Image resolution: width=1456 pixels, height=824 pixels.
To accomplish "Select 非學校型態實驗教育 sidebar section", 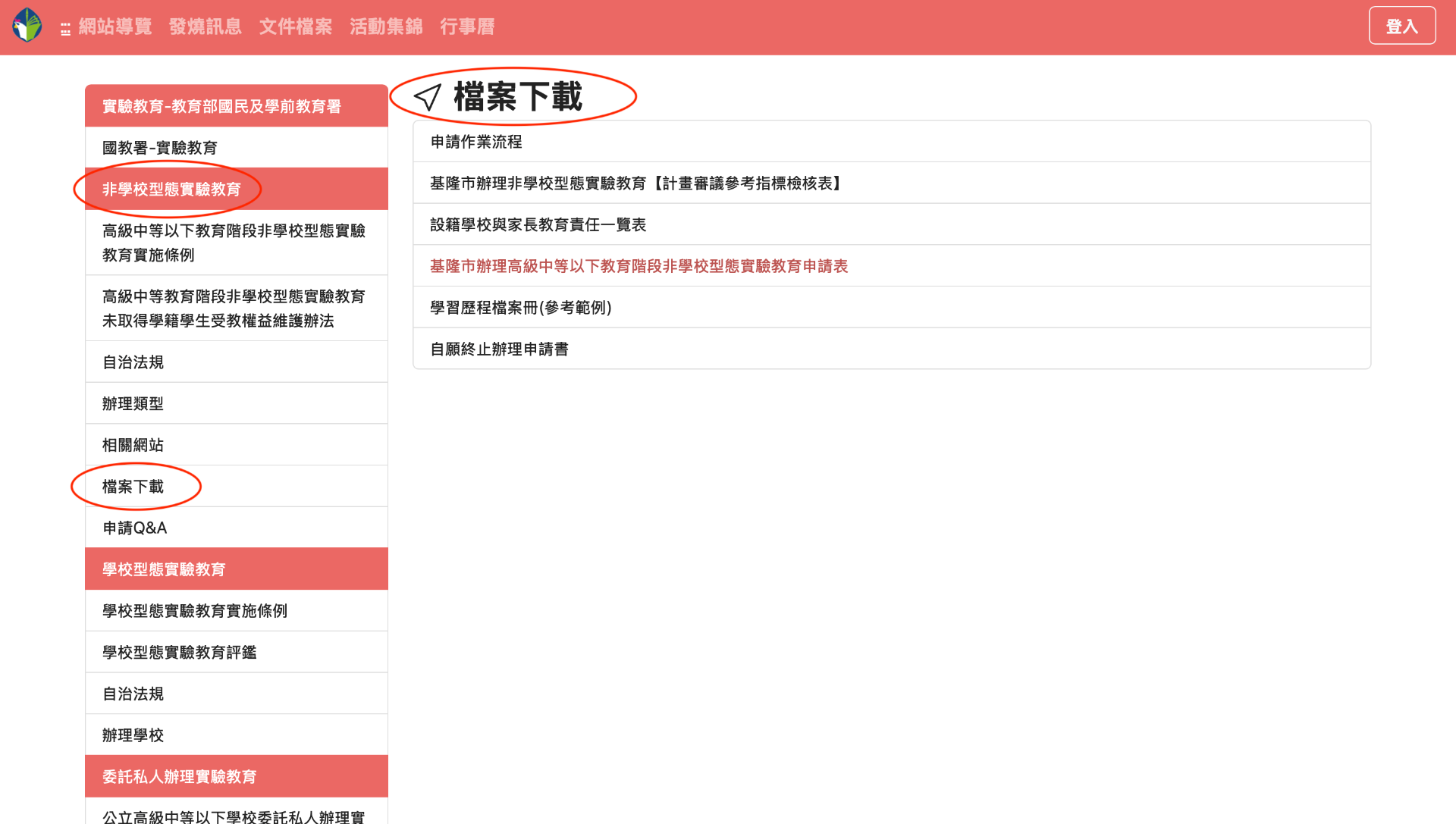I will [x=171, y=190].
